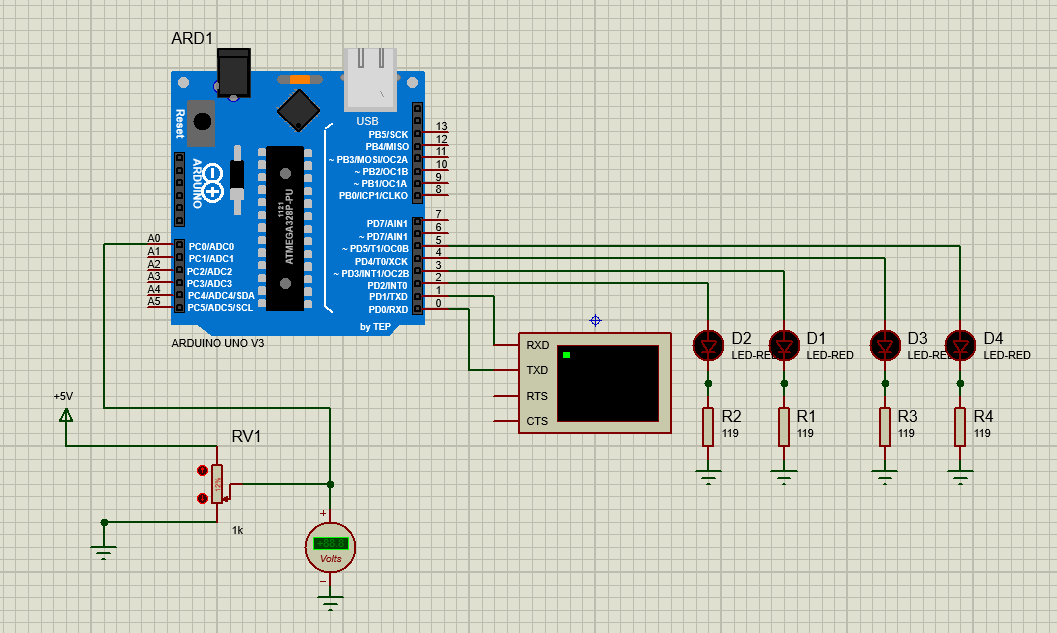Click the LED-RED text beside D4

point(1006,355)
